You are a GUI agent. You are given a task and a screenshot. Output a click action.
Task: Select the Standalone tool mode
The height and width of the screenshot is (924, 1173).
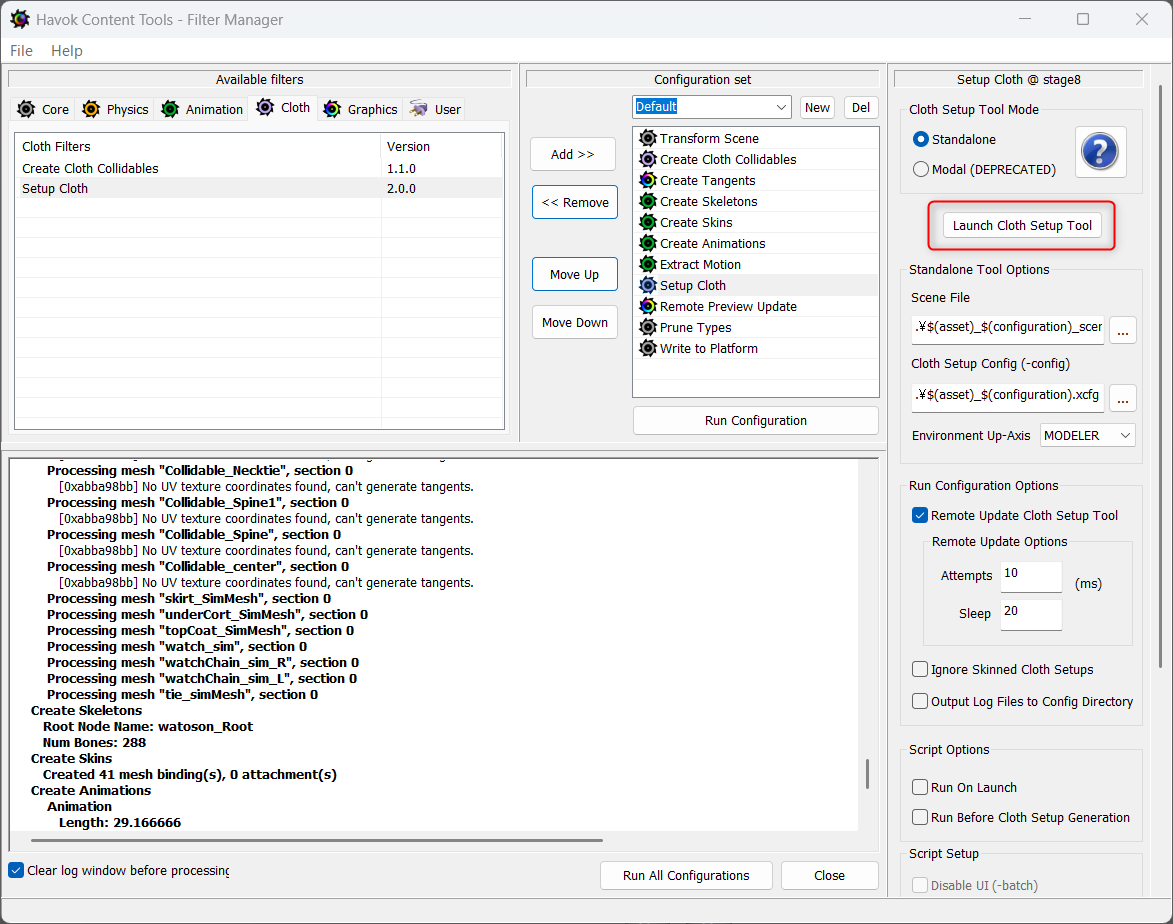[x=921, y=139]
